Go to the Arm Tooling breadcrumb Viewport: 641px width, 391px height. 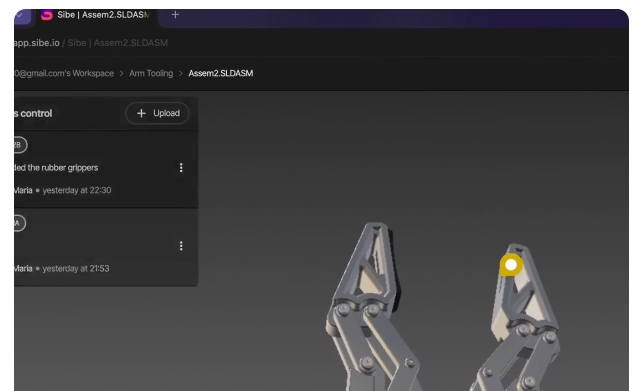click(151, 73)
